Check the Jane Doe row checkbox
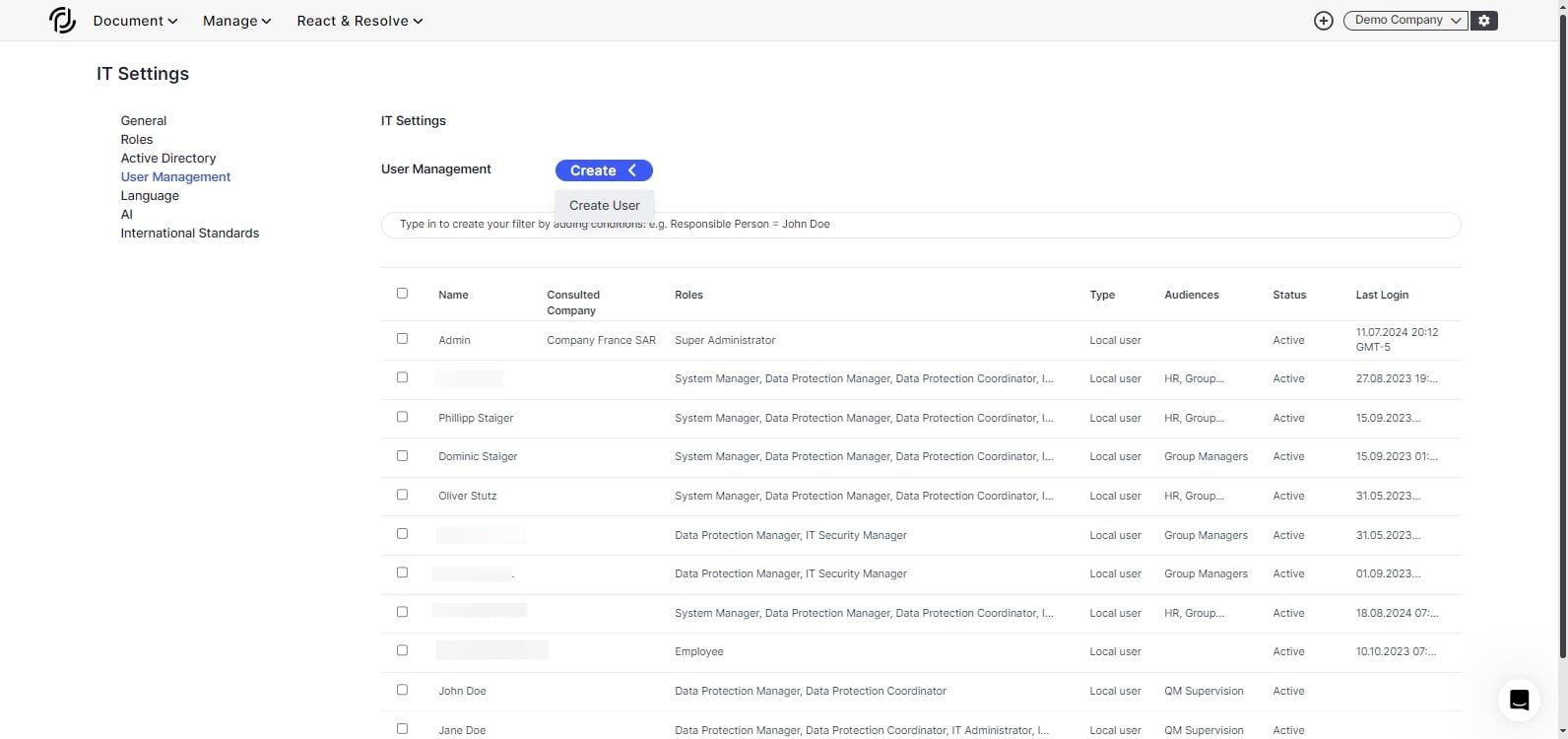Viewport: 1568px width, 739px height. click(402, 729)
